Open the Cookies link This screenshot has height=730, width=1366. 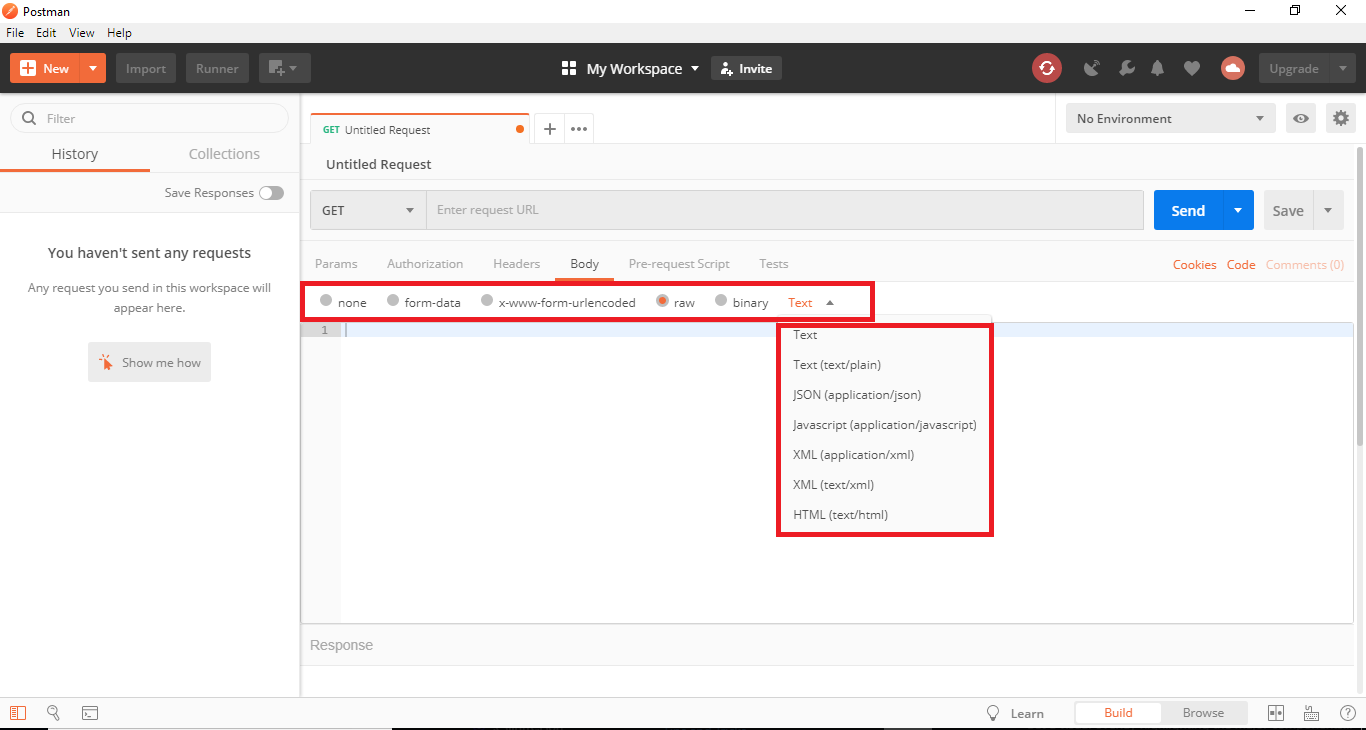(x=1195, y=265)
